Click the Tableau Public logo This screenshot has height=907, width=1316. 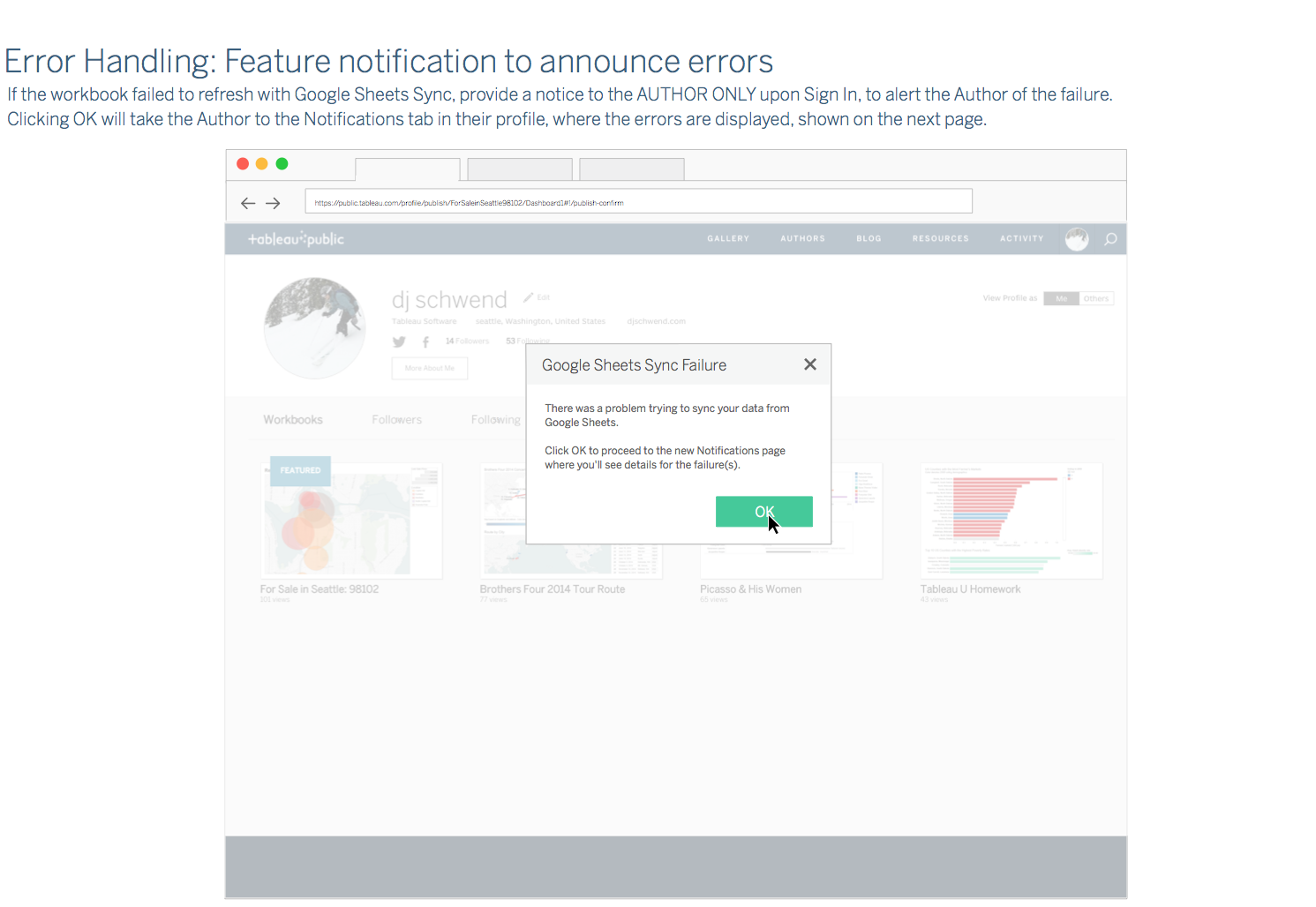(296, 239)
